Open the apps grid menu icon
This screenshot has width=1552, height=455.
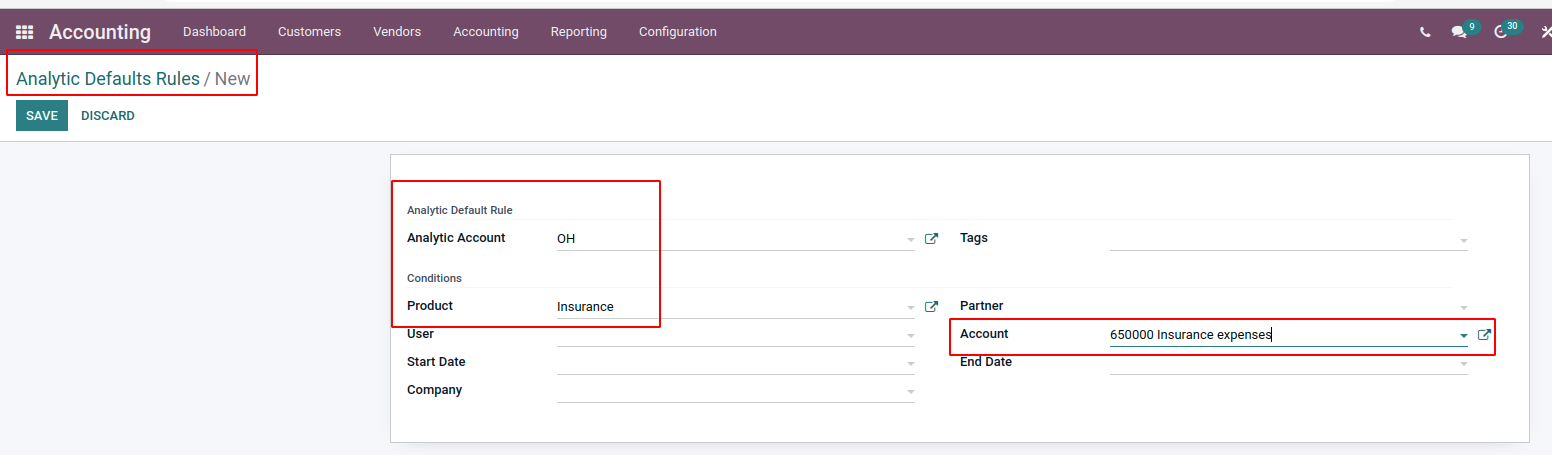[x=24, y=32]
